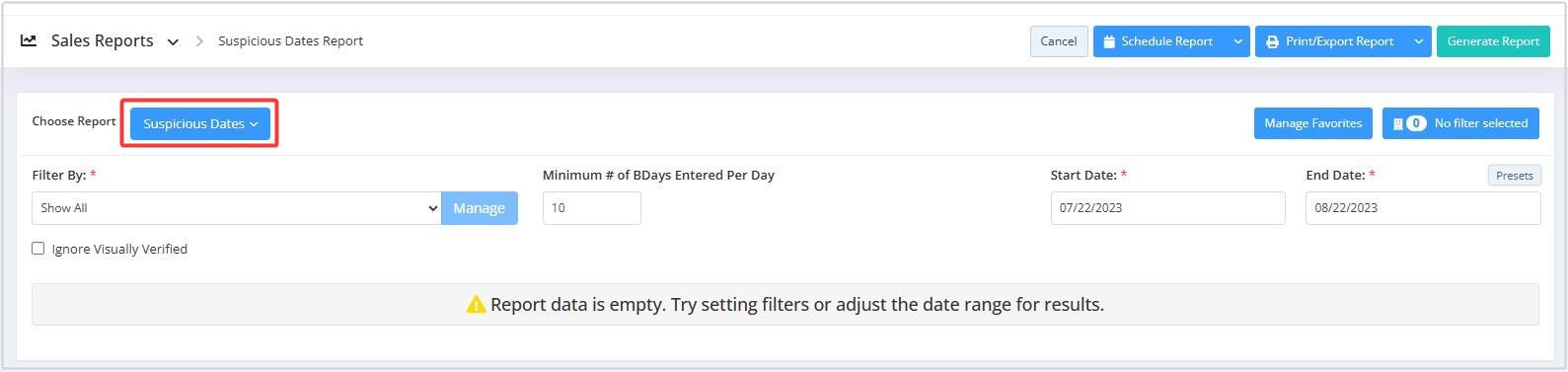The width and height of the screenshot is (1568, 372).
Task: Click the Manage button next to Filter By
Action: tap(480, 208)
